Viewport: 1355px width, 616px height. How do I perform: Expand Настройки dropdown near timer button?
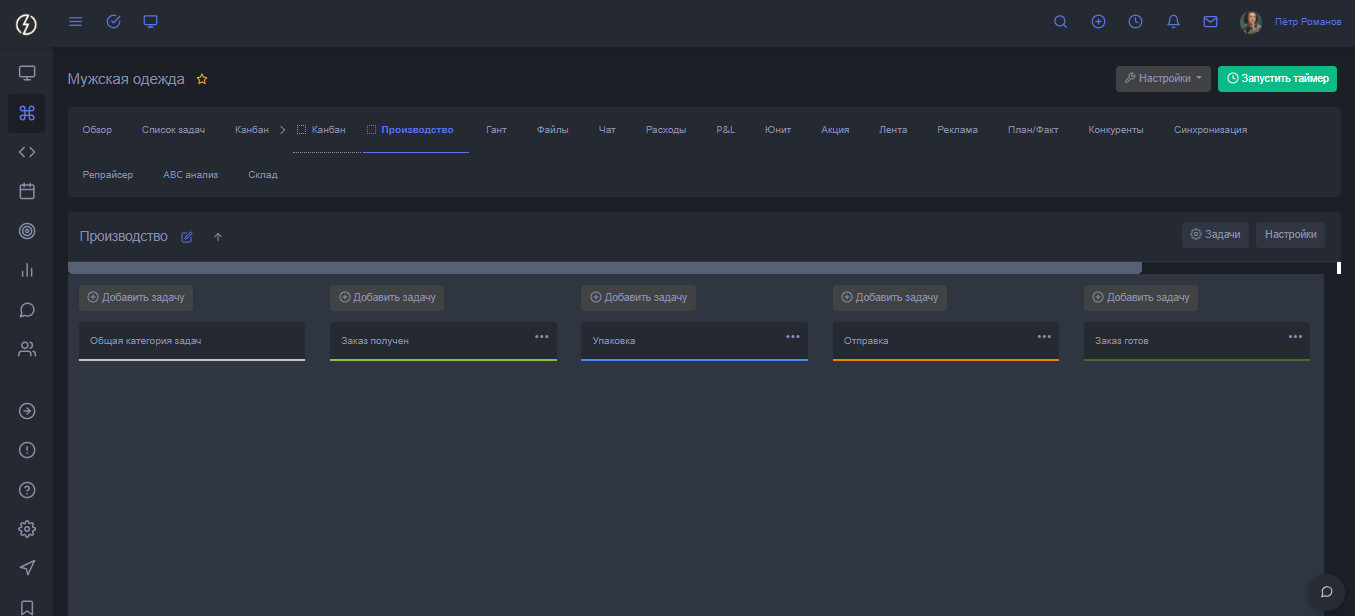click(x=1163, y=79)
